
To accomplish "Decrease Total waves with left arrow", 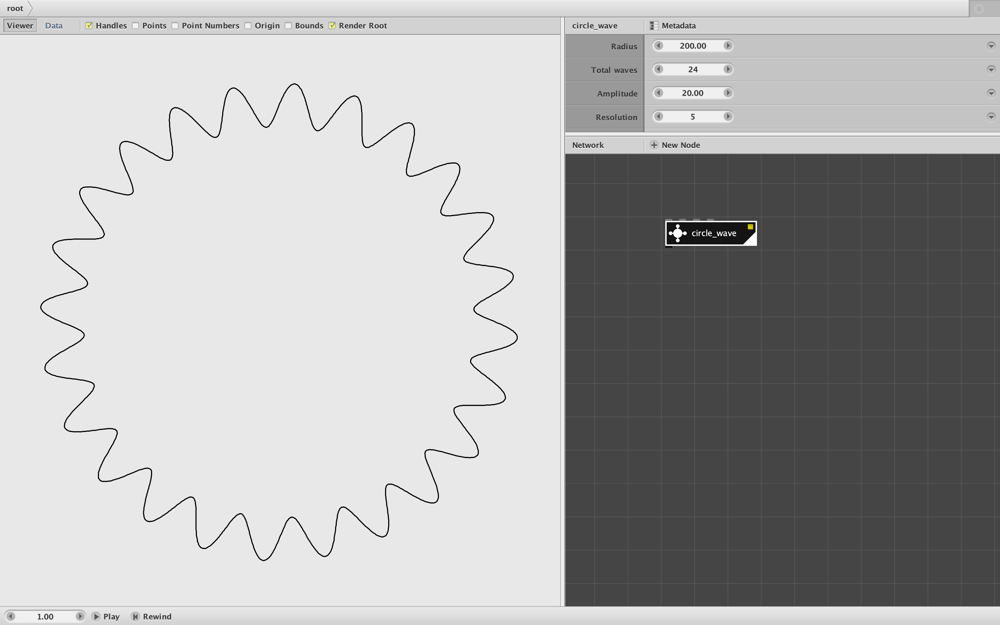I will [x=659, y=70].
